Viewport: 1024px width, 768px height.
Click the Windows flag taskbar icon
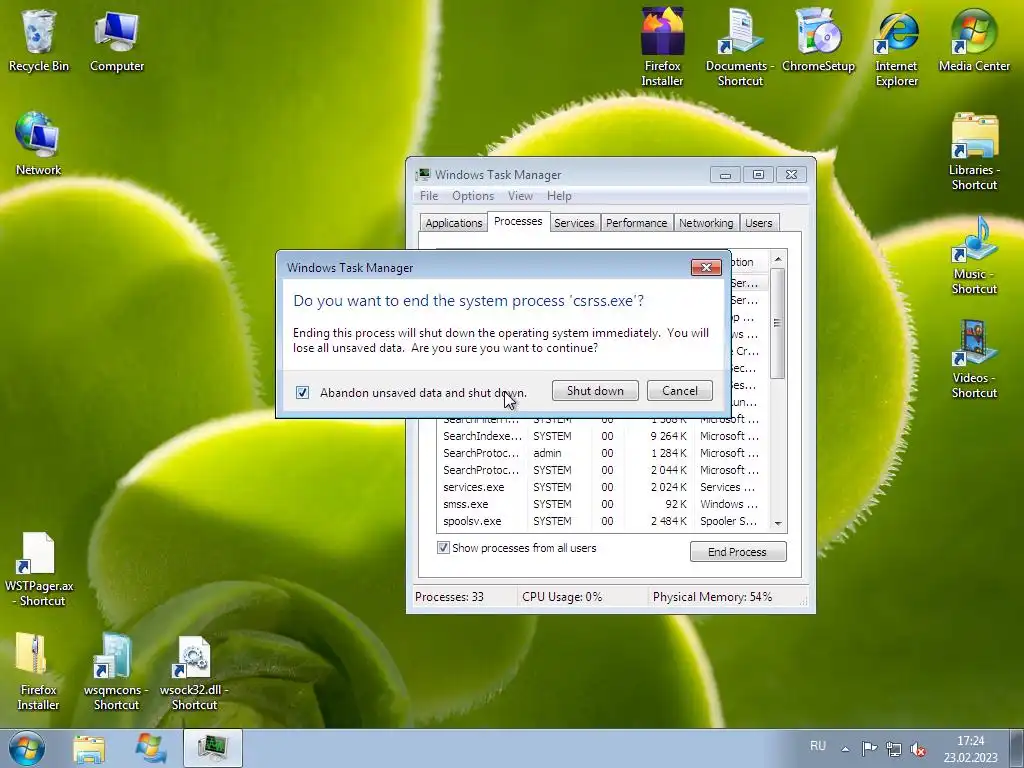[x=150, y=748]
